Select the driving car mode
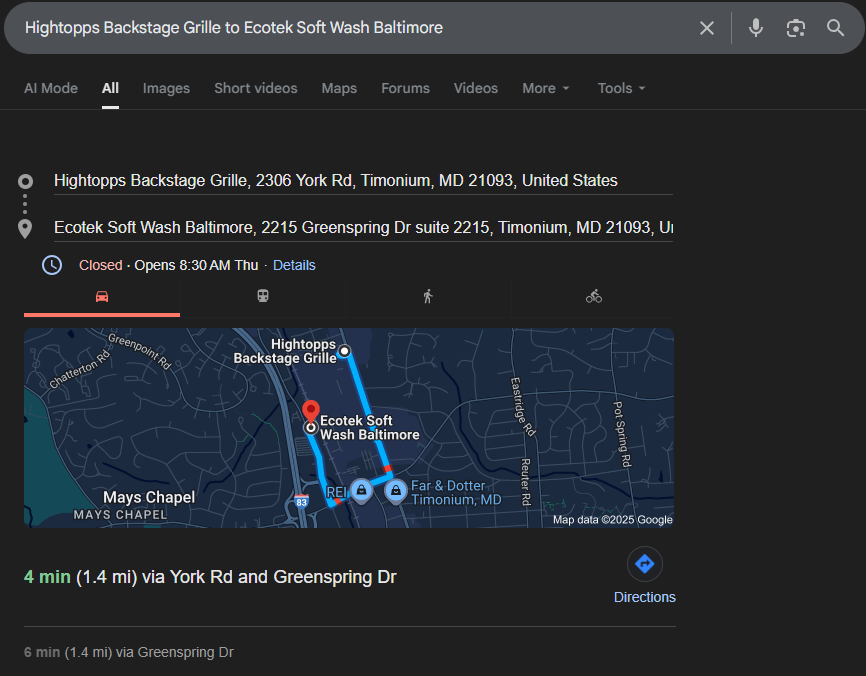The image size is (866, 676). pos(102,296)
